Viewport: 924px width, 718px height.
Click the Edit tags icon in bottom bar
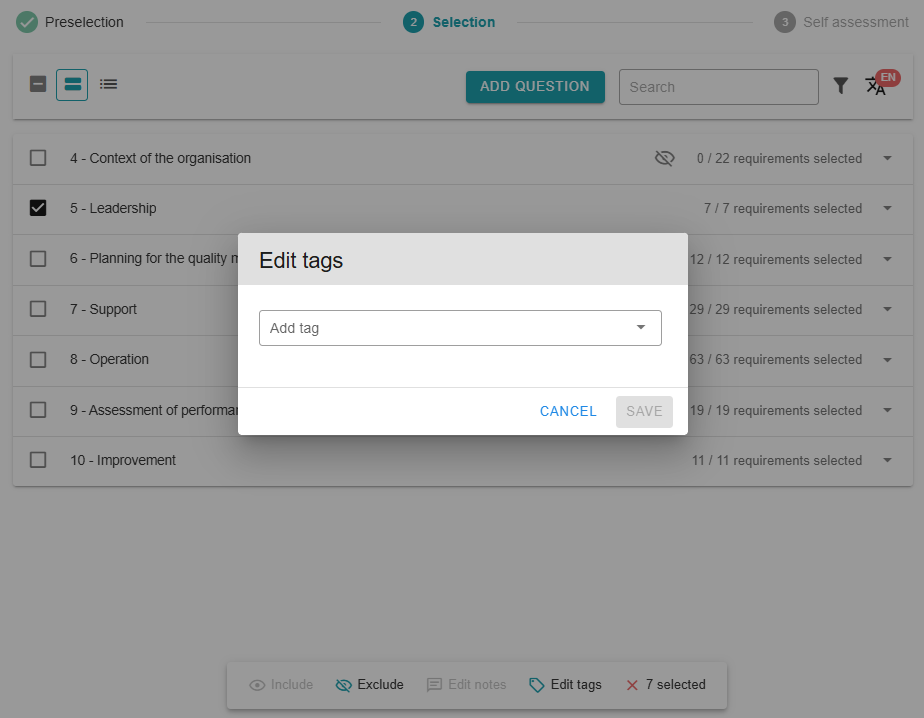coord(537,685)
